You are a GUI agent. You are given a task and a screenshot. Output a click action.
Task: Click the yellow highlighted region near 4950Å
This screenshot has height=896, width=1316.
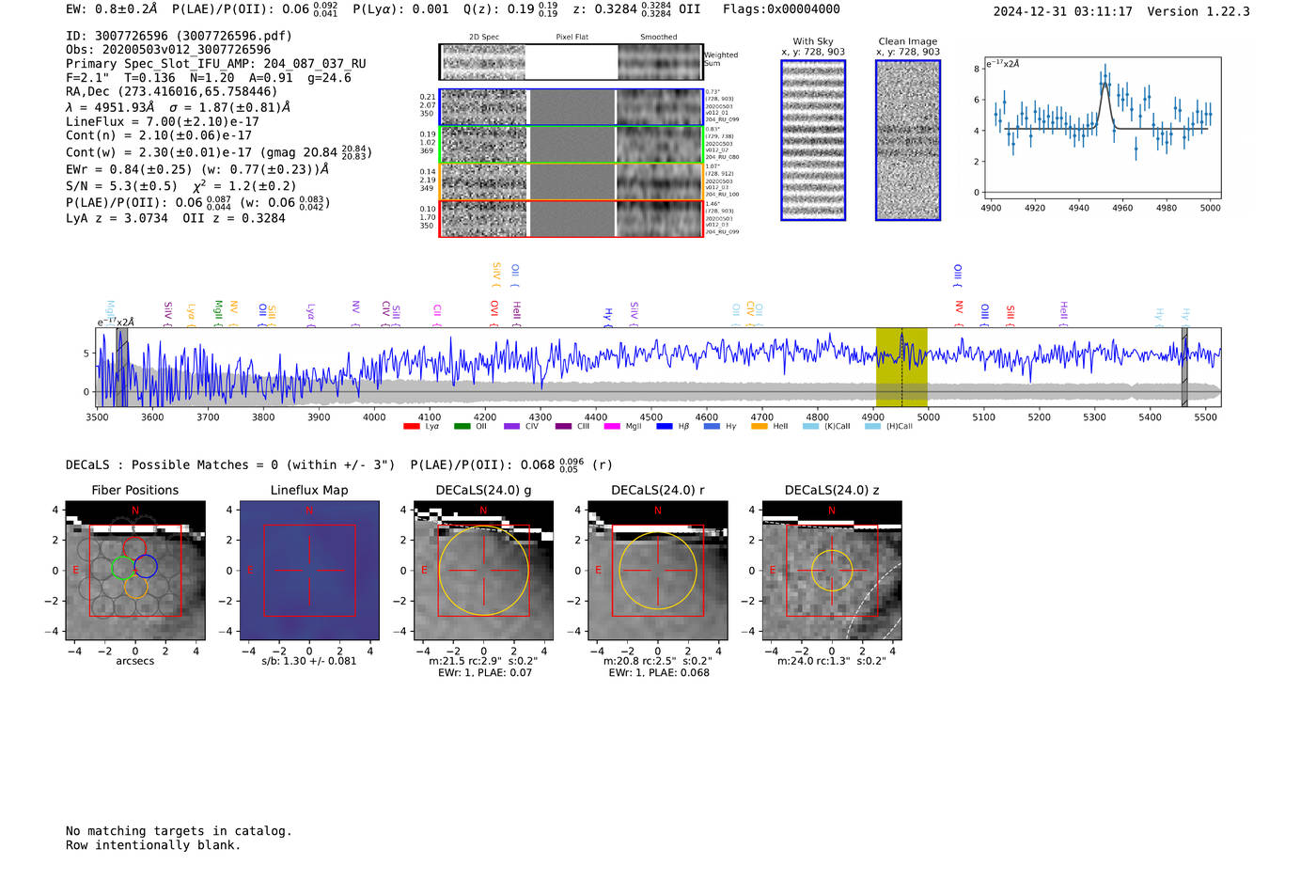coord(901,368)
